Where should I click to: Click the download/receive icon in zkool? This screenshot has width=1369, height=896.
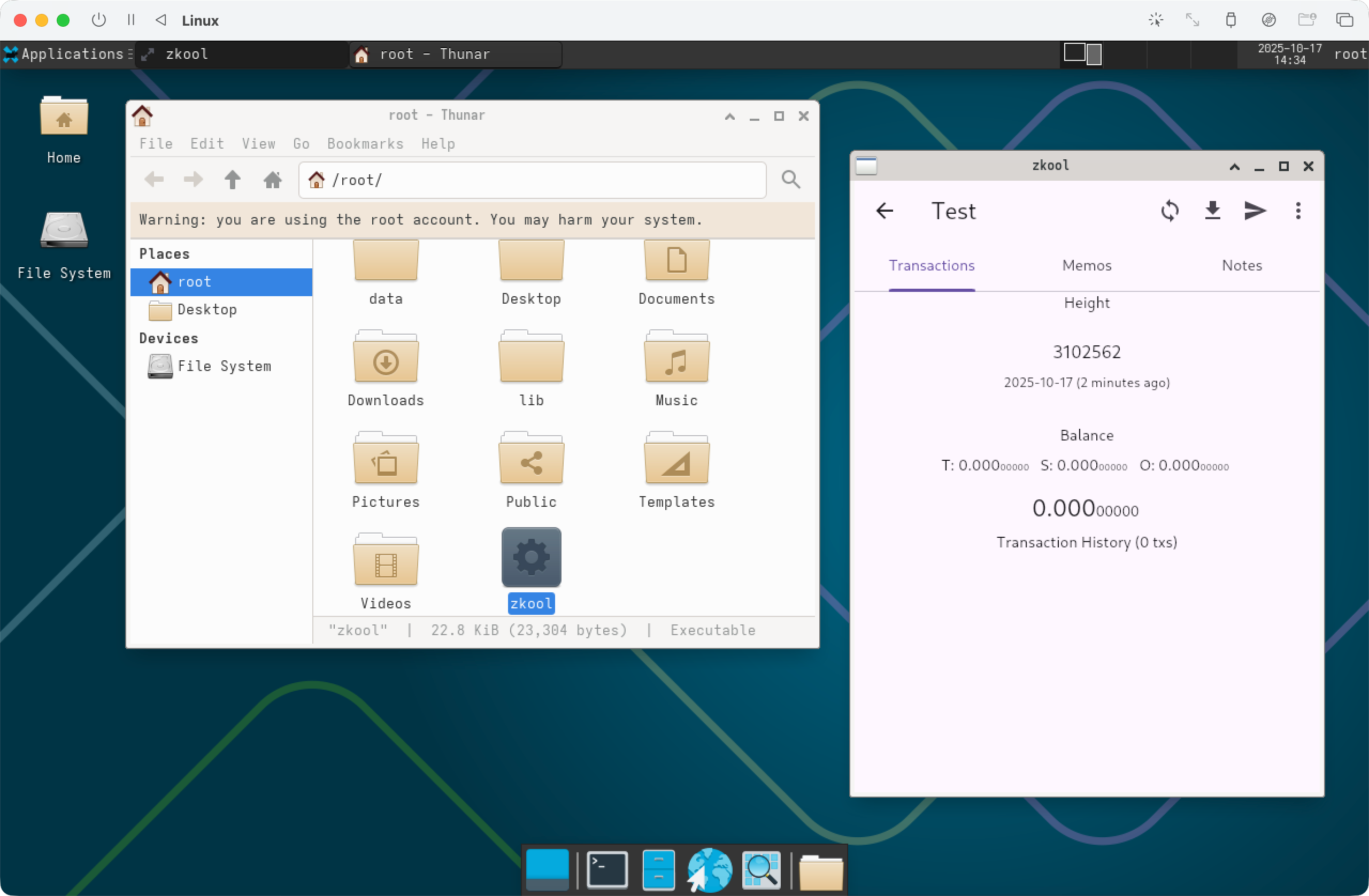click(1212, 211)
